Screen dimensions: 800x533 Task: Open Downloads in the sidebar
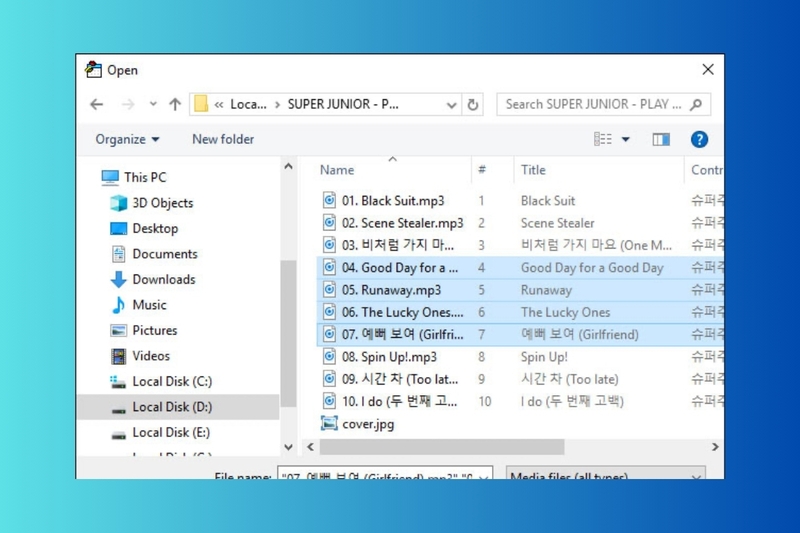click(153, 280)
